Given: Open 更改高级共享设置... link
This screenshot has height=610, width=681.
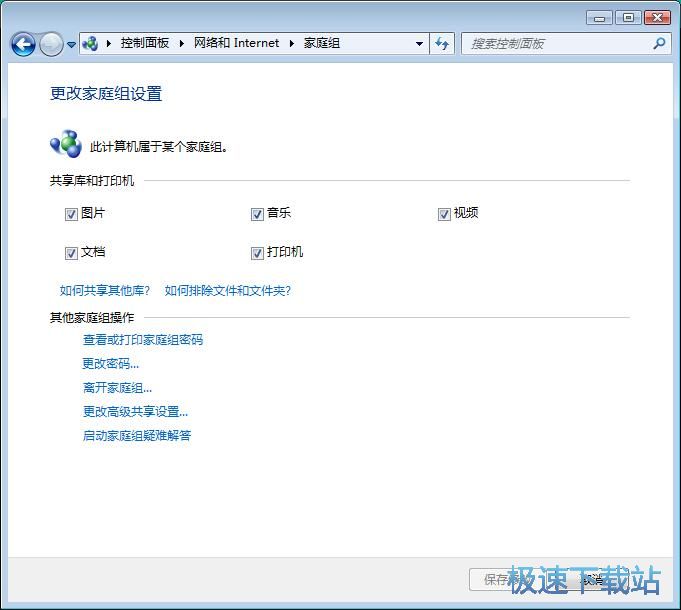Looking at the screenshot, I should tap(136, 411).
